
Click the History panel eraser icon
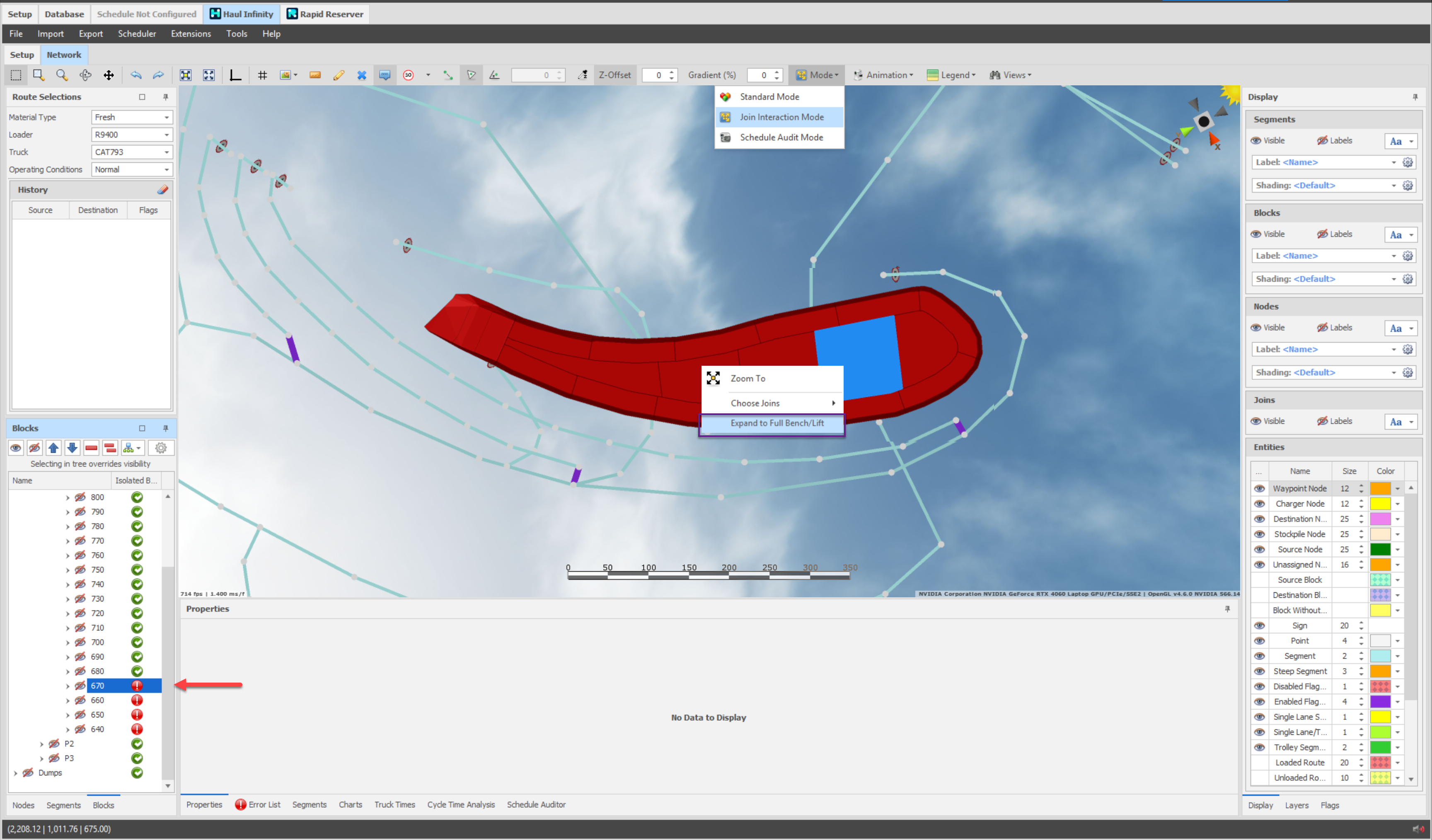coord(163,190)
